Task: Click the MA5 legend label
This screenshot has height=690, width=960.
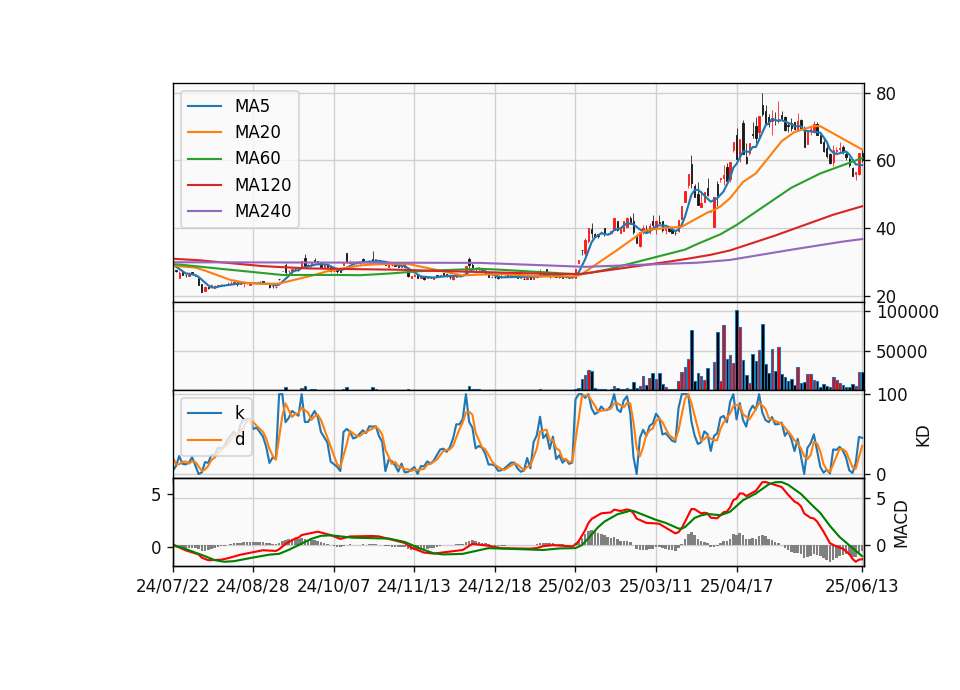Action: (x=252, y=106)
